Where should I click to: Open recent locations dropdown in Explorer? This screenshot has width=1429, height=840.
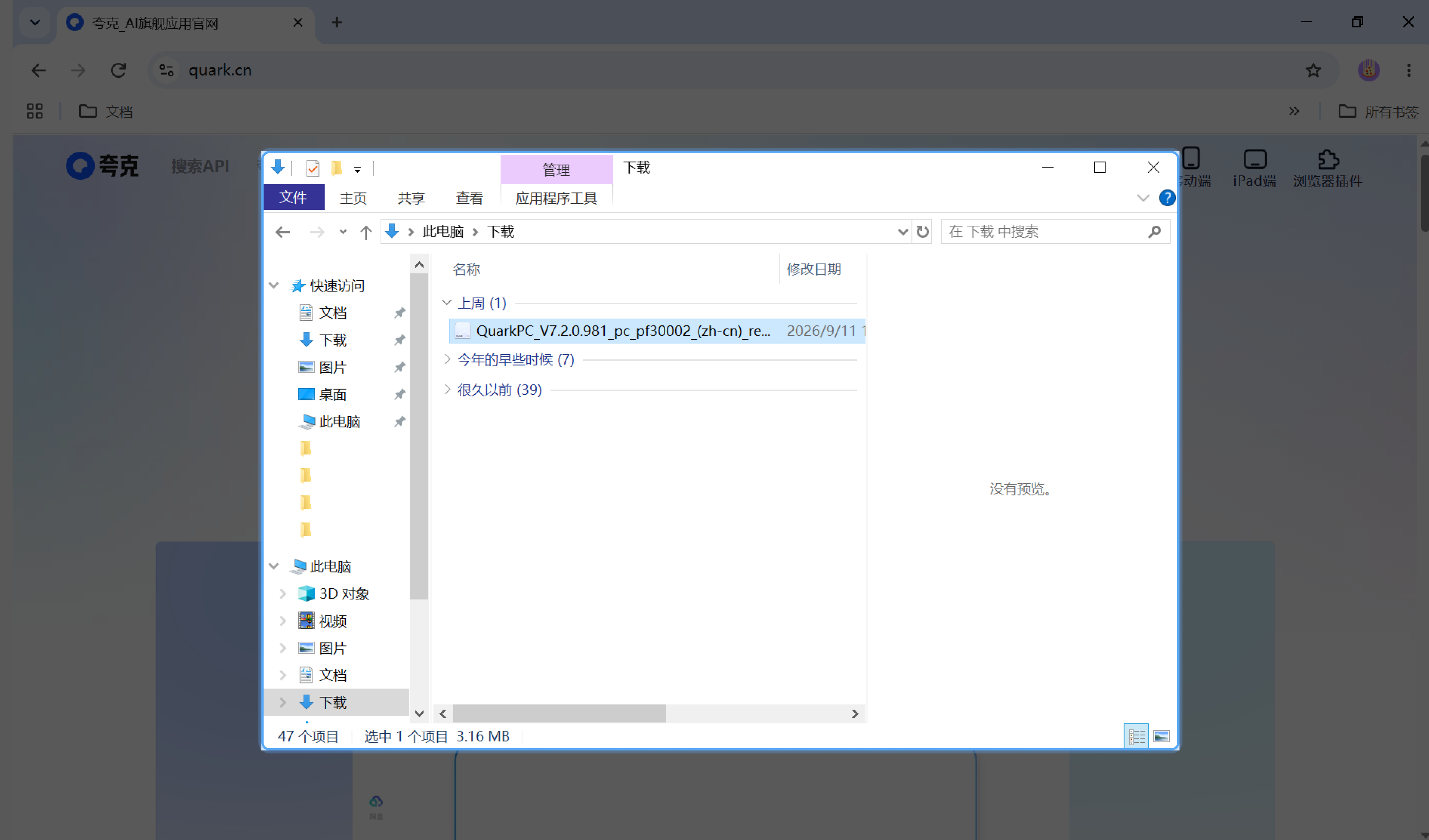point(342,232)
